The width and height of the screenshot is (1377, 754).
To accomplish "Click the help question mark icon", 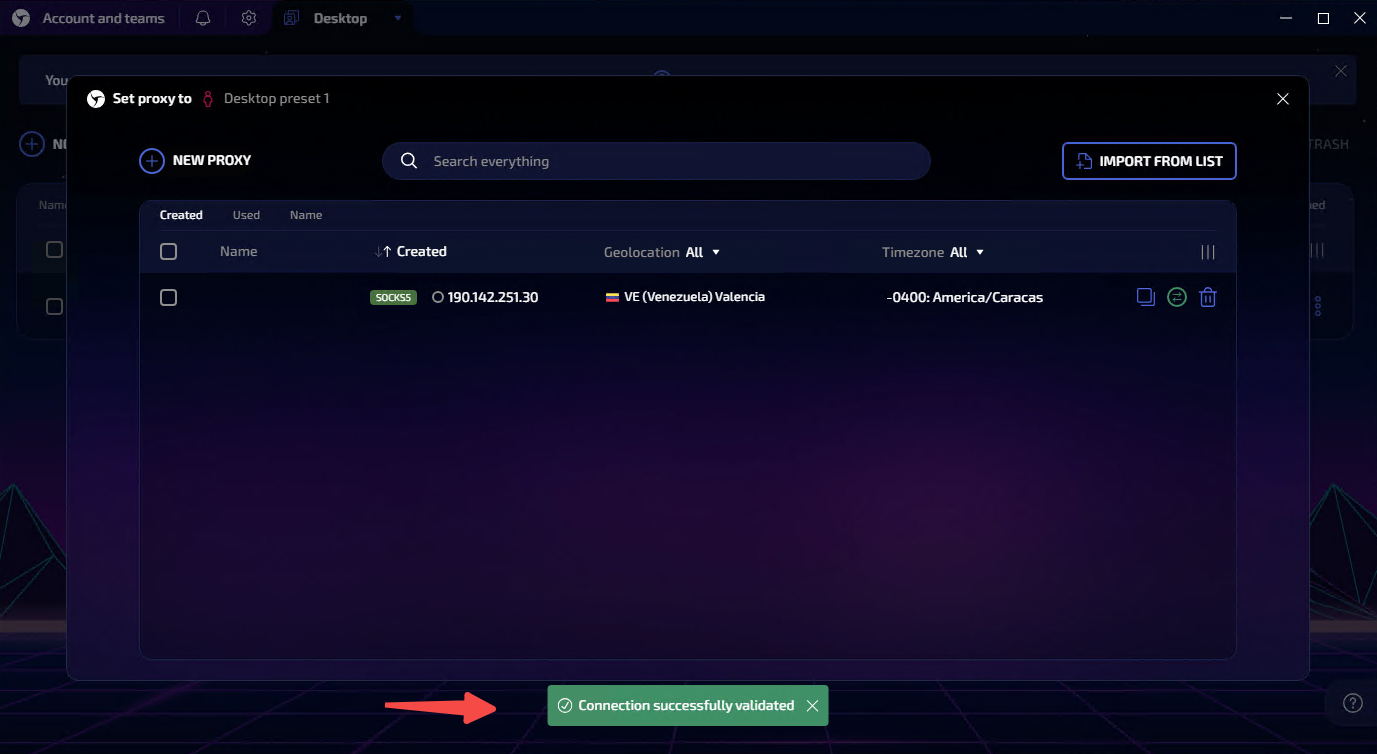I will (1352, 703).
